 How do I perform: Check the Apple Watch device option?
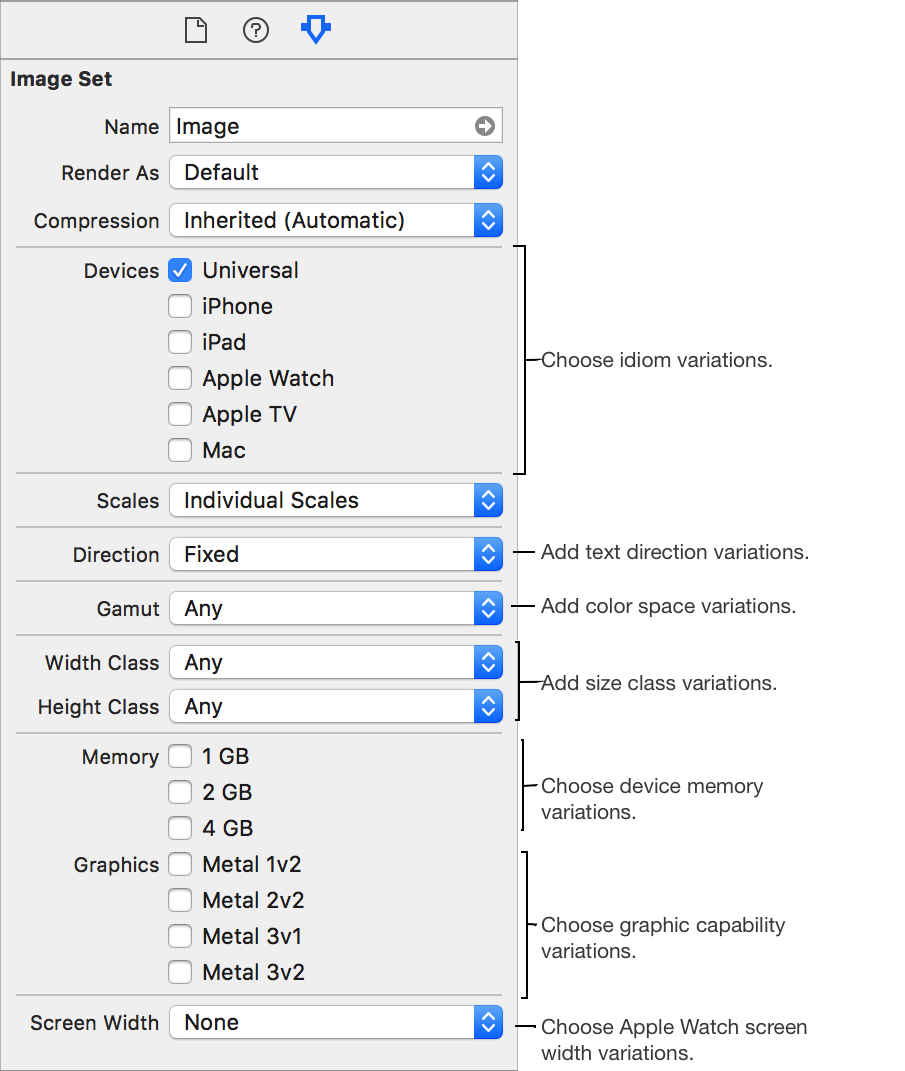pos(180,378)
